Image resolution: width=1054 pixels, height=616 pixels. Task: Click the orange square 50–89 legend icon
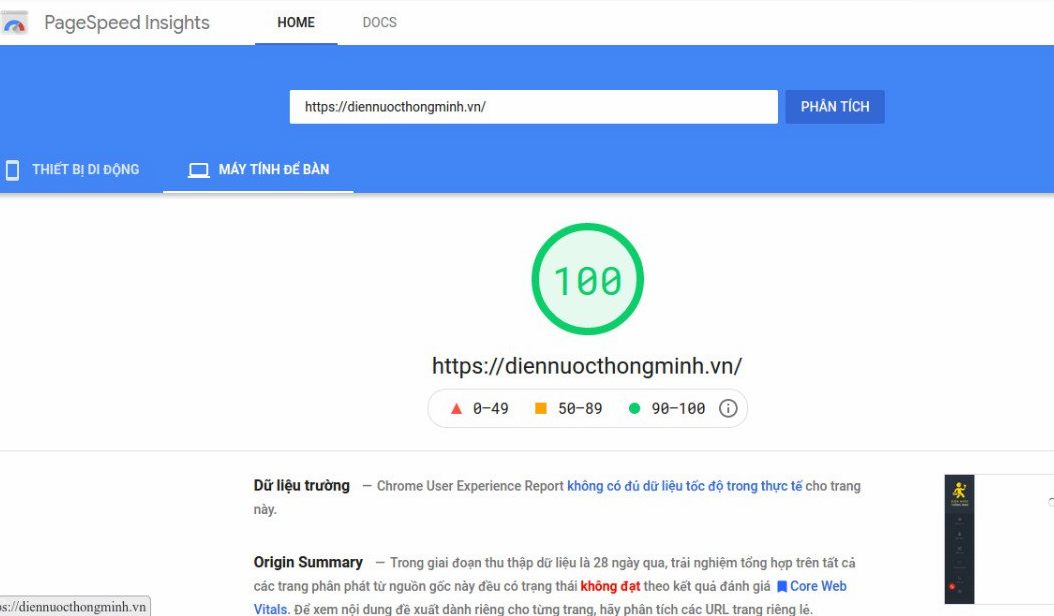[x=540, y=408]
